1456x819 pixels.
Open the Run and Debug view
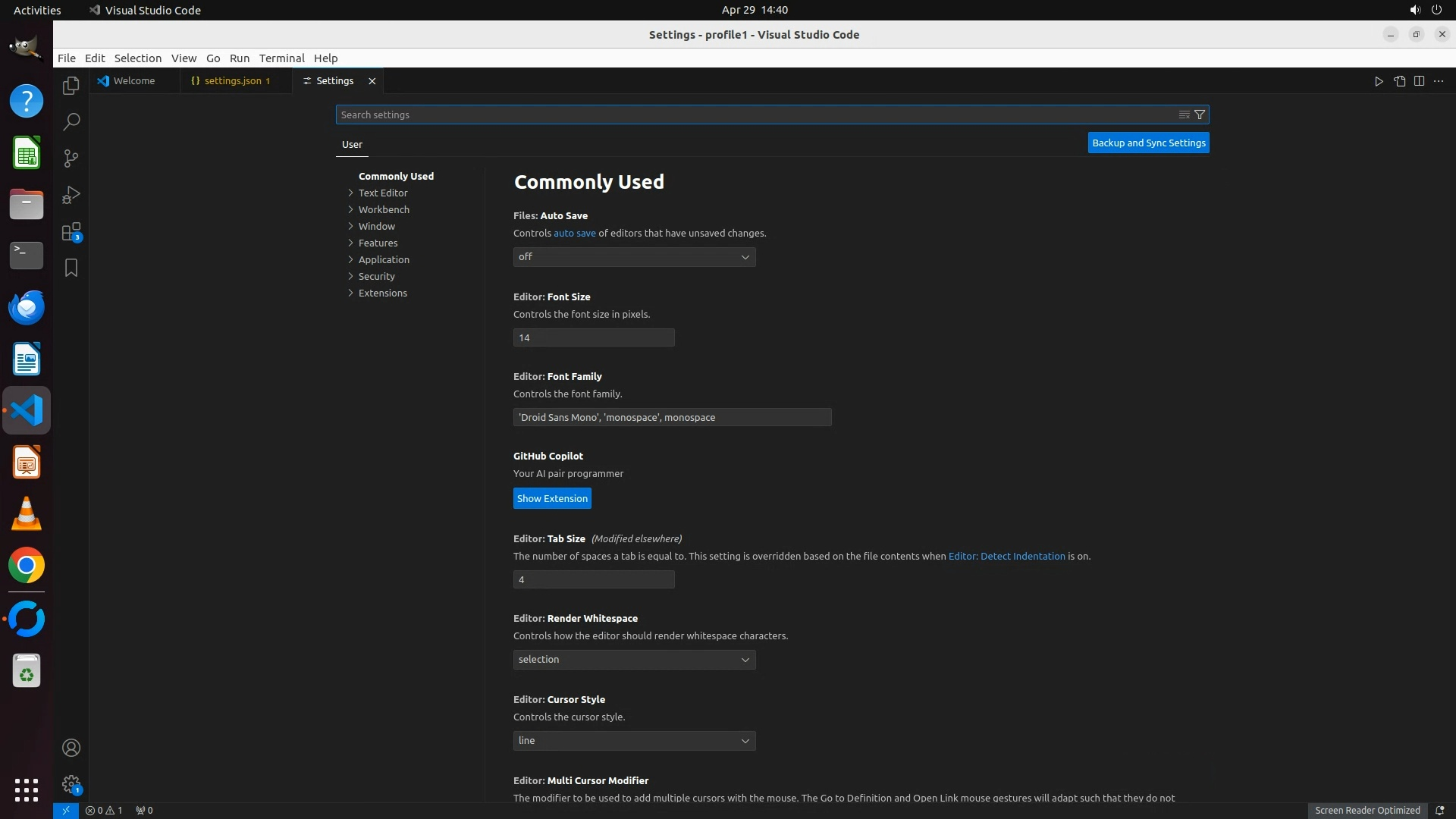point(71,195)
